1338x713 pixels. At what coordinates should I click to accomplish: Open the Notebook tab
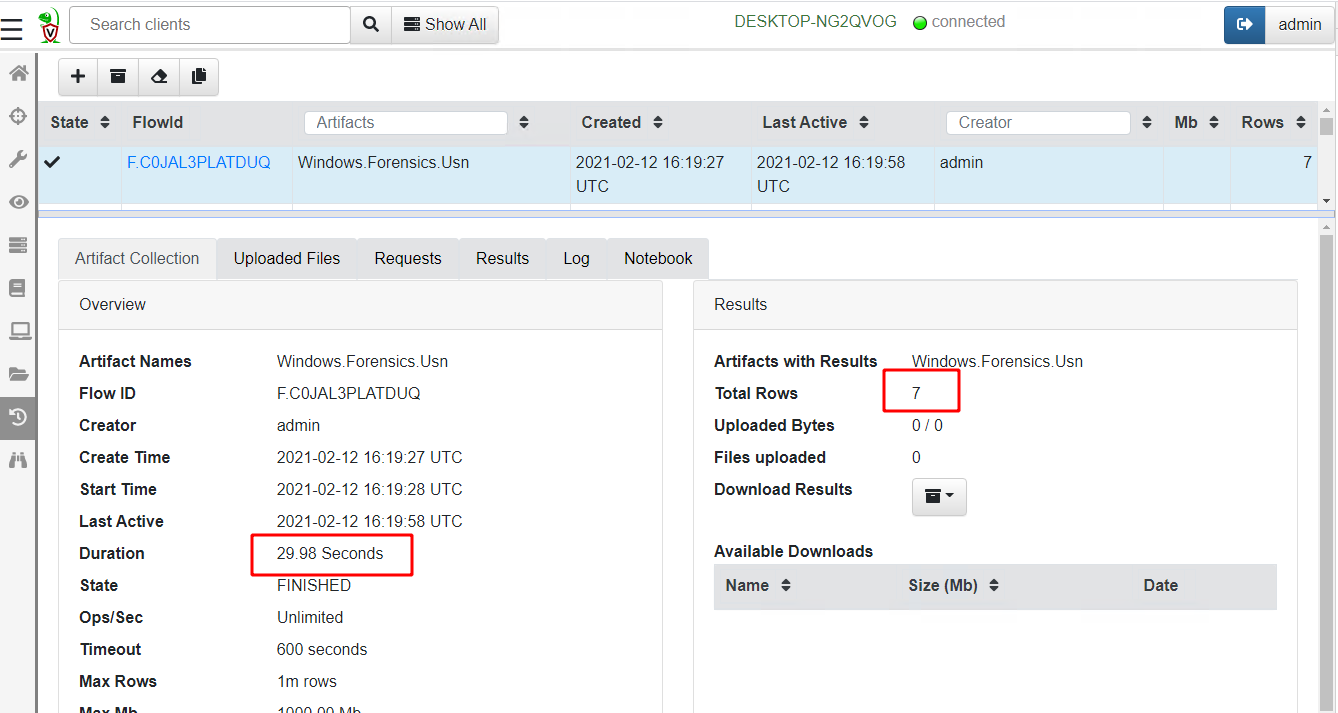[x=657, y=259]
